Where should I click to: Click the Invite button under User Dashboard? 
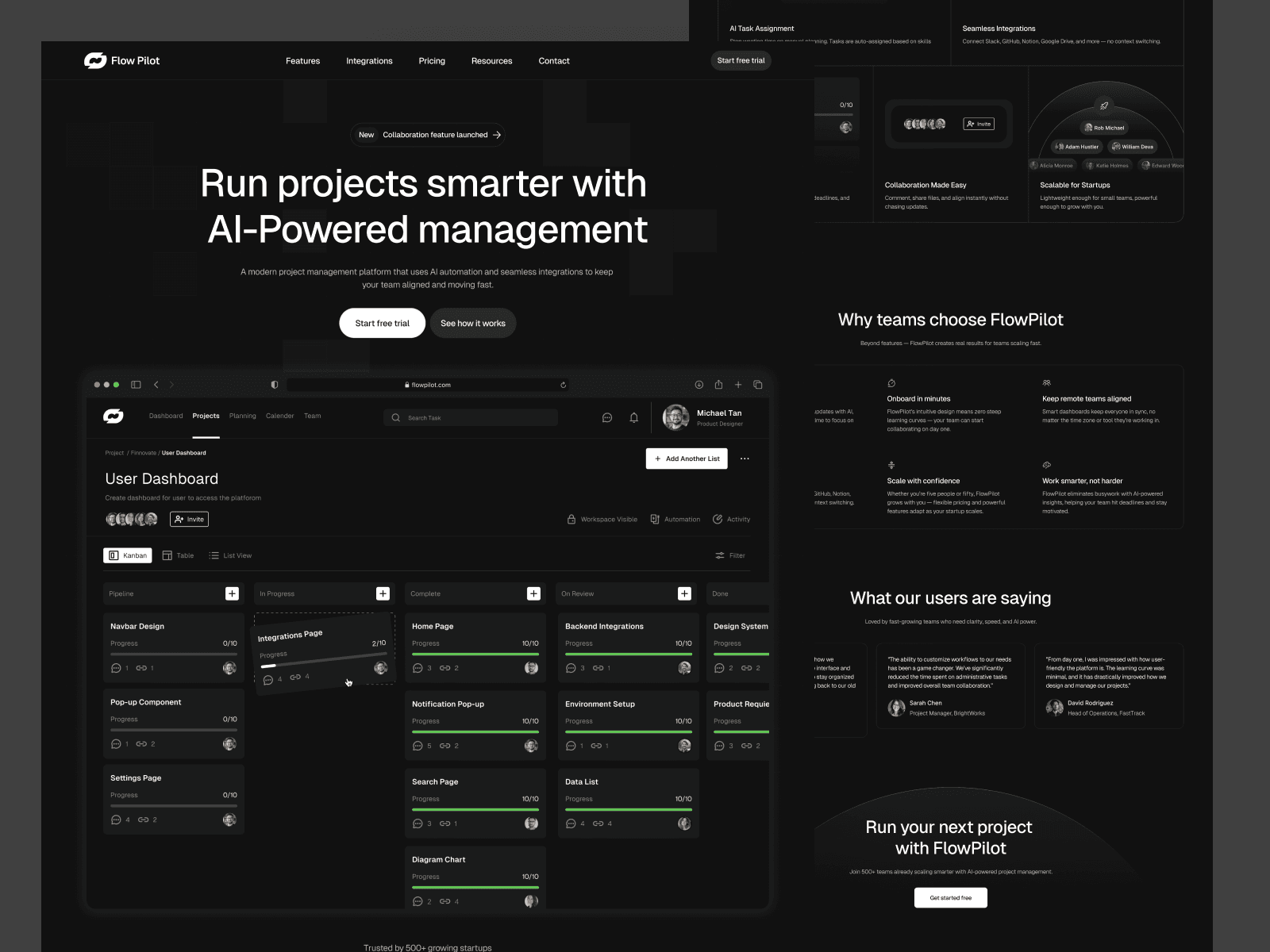point(190,519)
